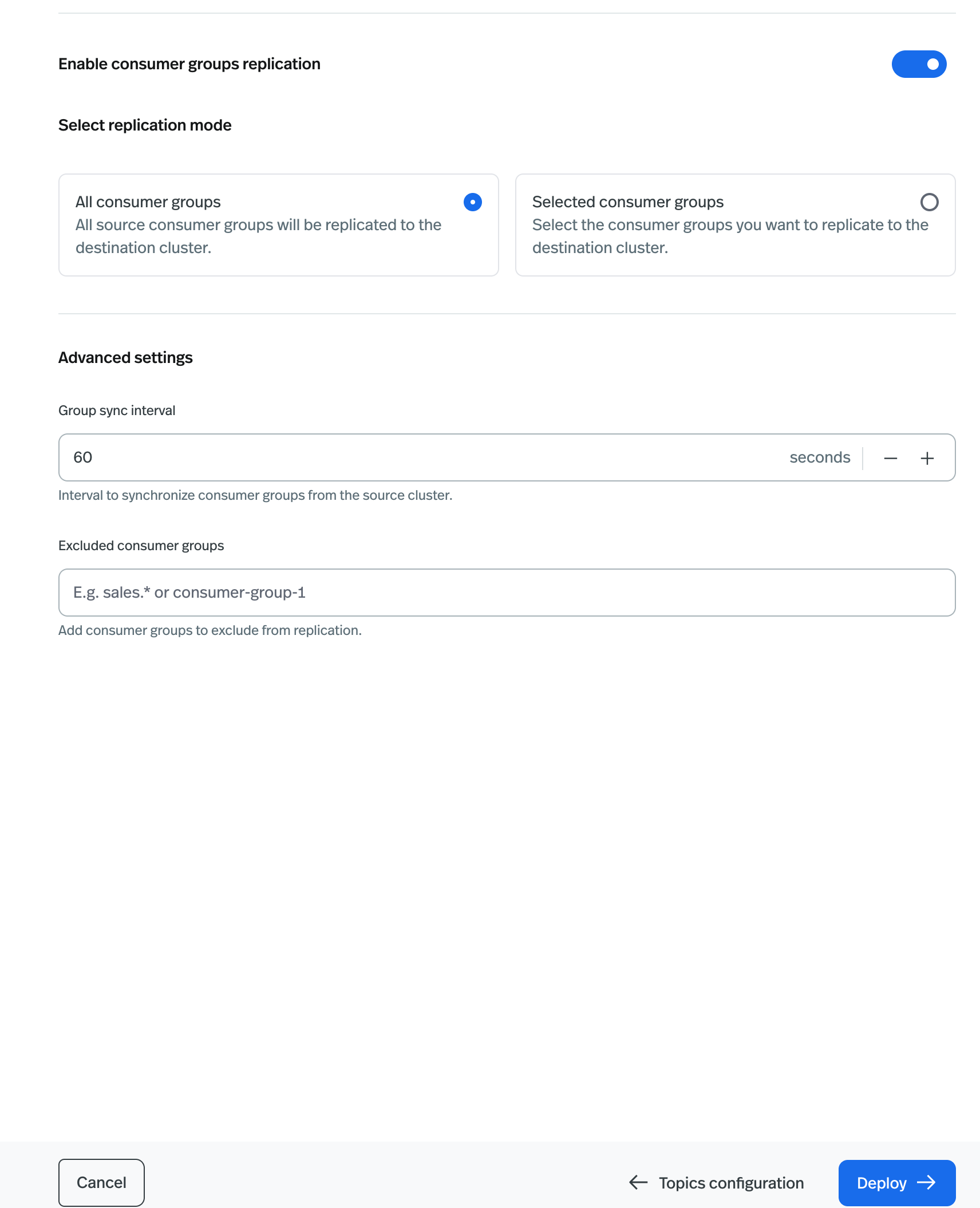Choose the Selected consumer groups card
Viewport: 980px width, 1208px height.
tap(736, 224)
